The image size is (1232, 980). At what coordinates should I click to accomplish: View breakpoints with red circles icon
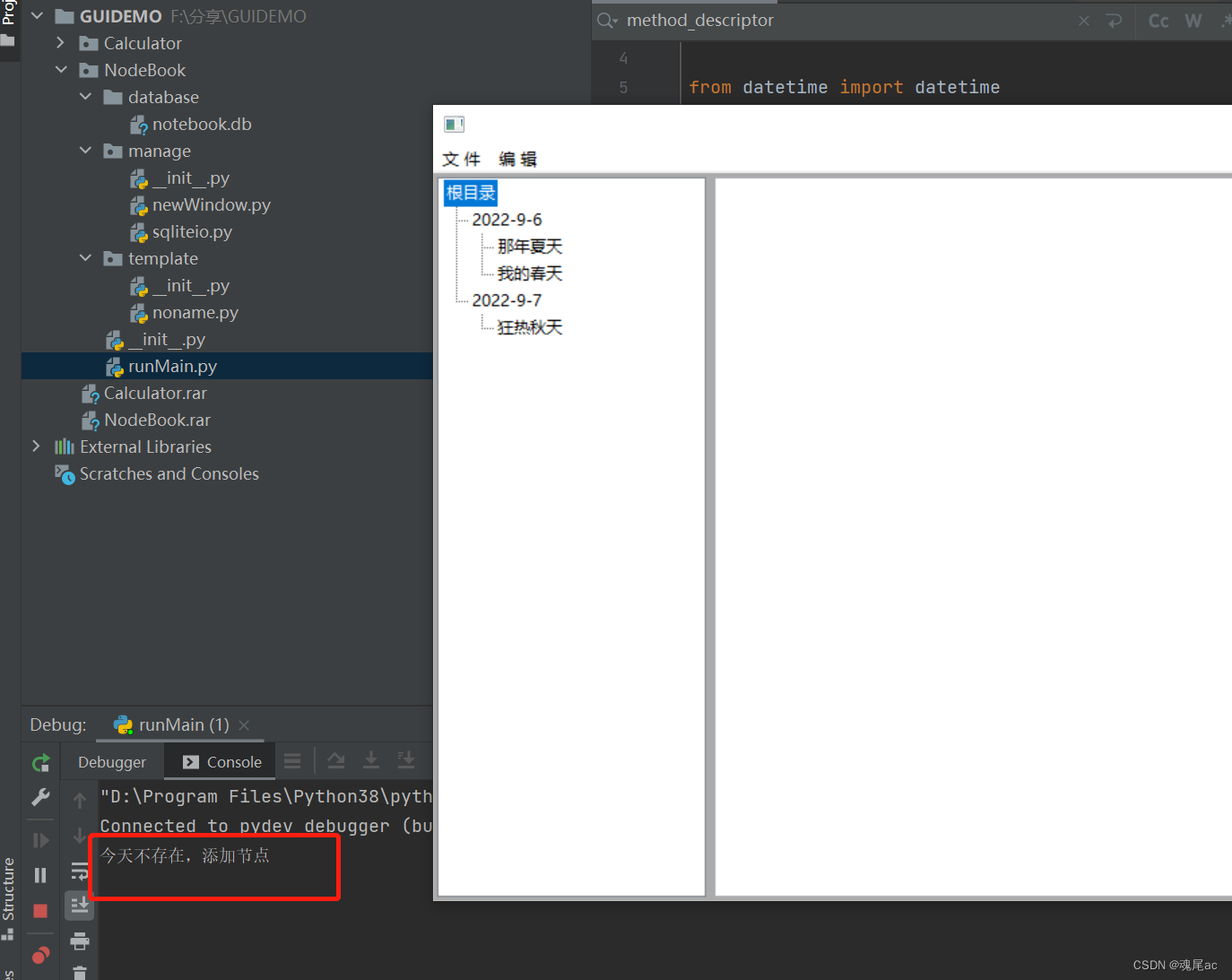[40, 955]
